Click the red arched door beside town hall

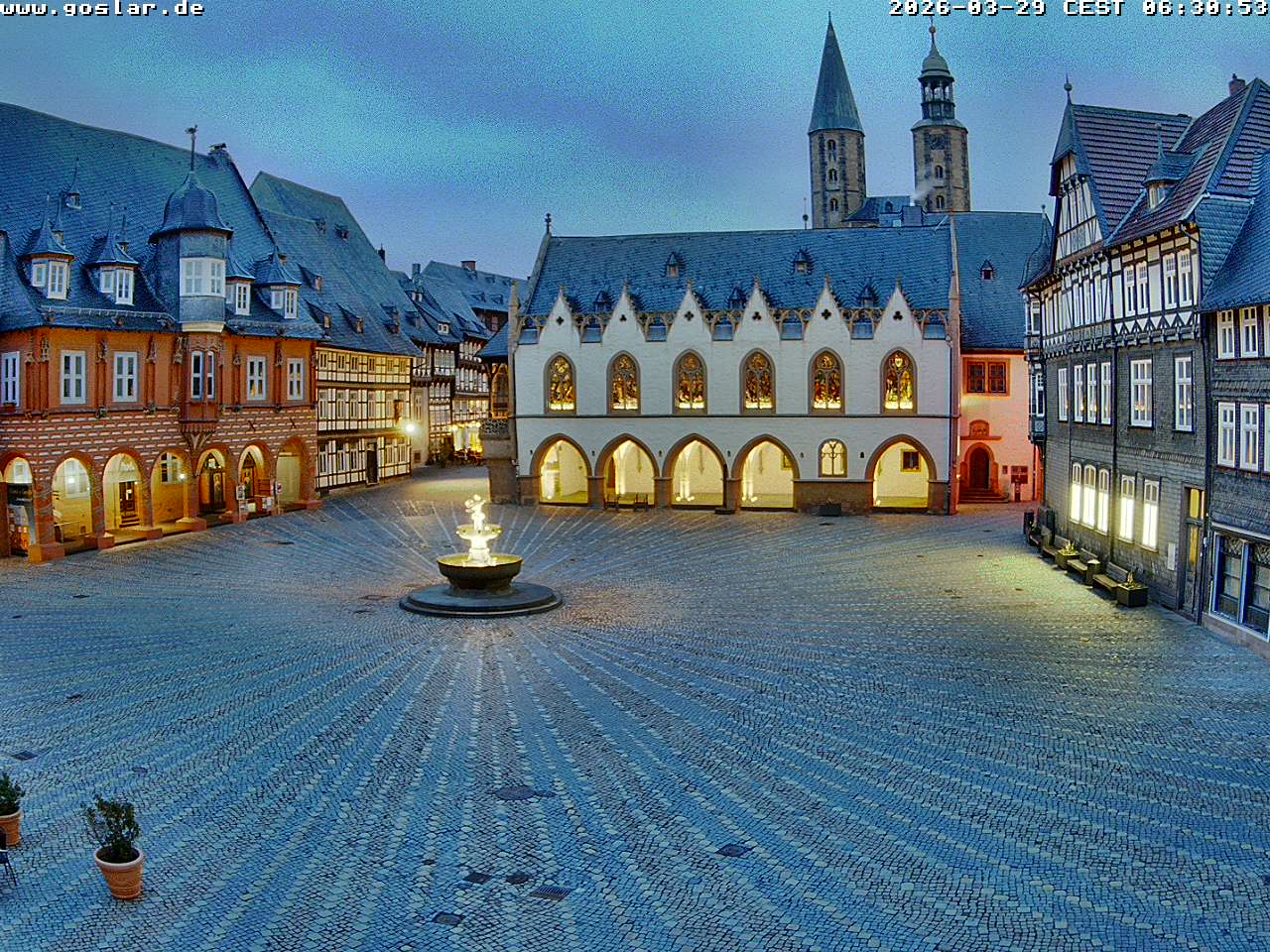(x=978, y=468)
